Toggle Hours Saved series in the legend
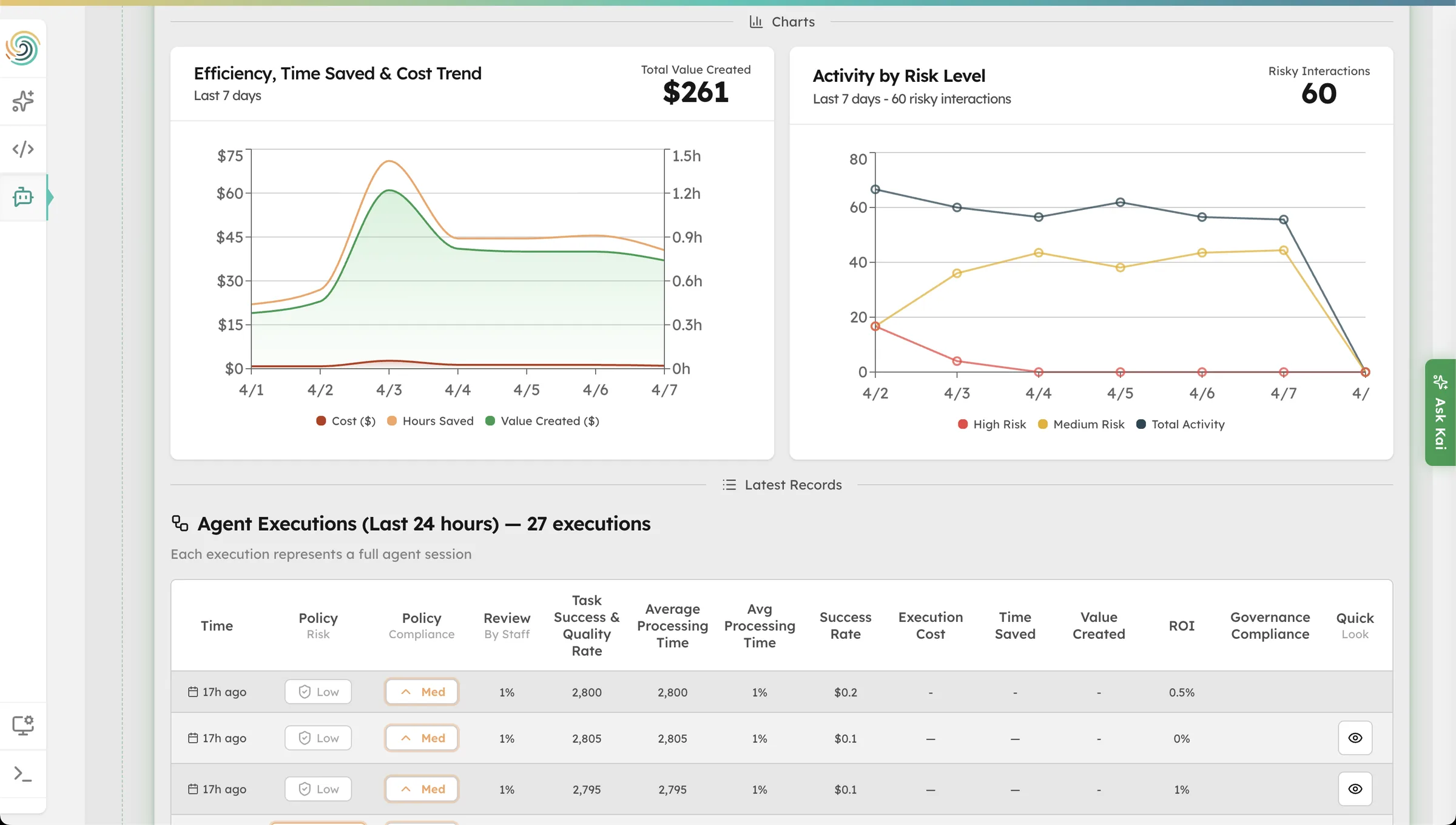1456x825 pixels. [430, 420]
